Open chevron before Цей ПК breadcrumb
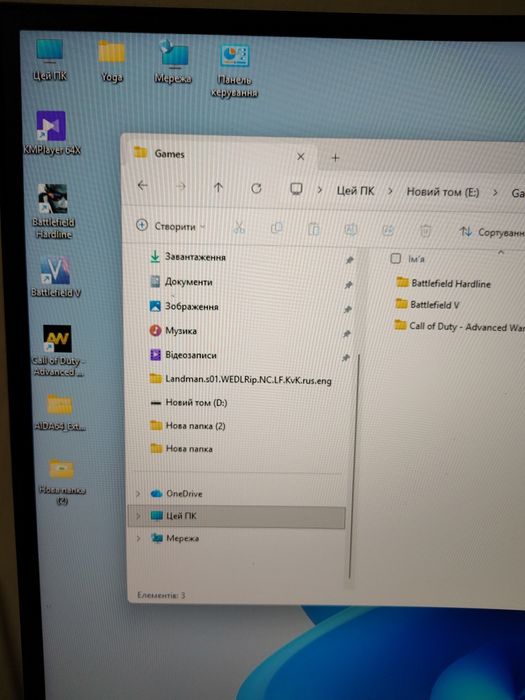Image resolution: width=525 pixels, height=700 pixels. [320, 190]
